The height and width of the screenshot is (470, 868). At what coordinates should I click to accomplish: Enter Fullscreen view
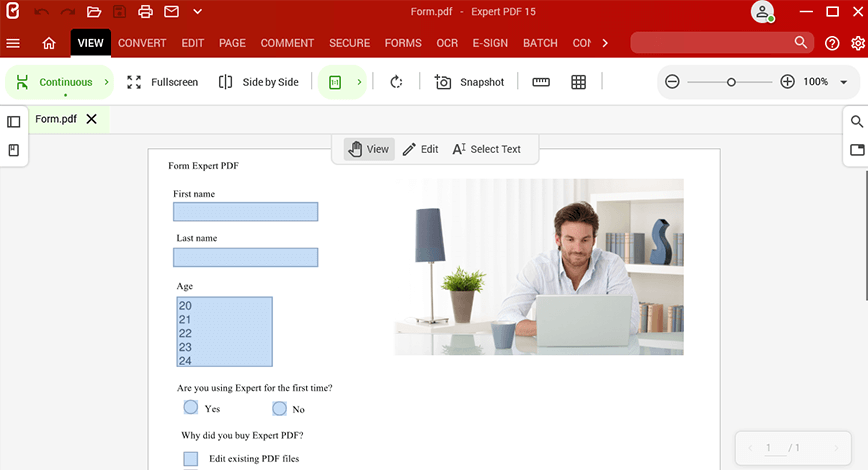pos(162,82)
